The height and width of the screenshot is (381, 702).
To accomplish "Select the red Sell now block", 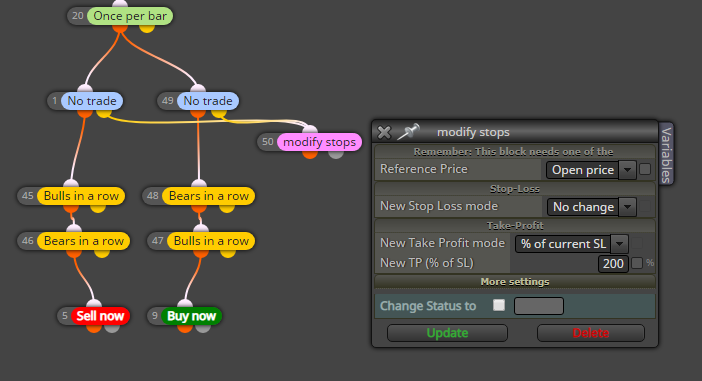I will click(100, 316).
